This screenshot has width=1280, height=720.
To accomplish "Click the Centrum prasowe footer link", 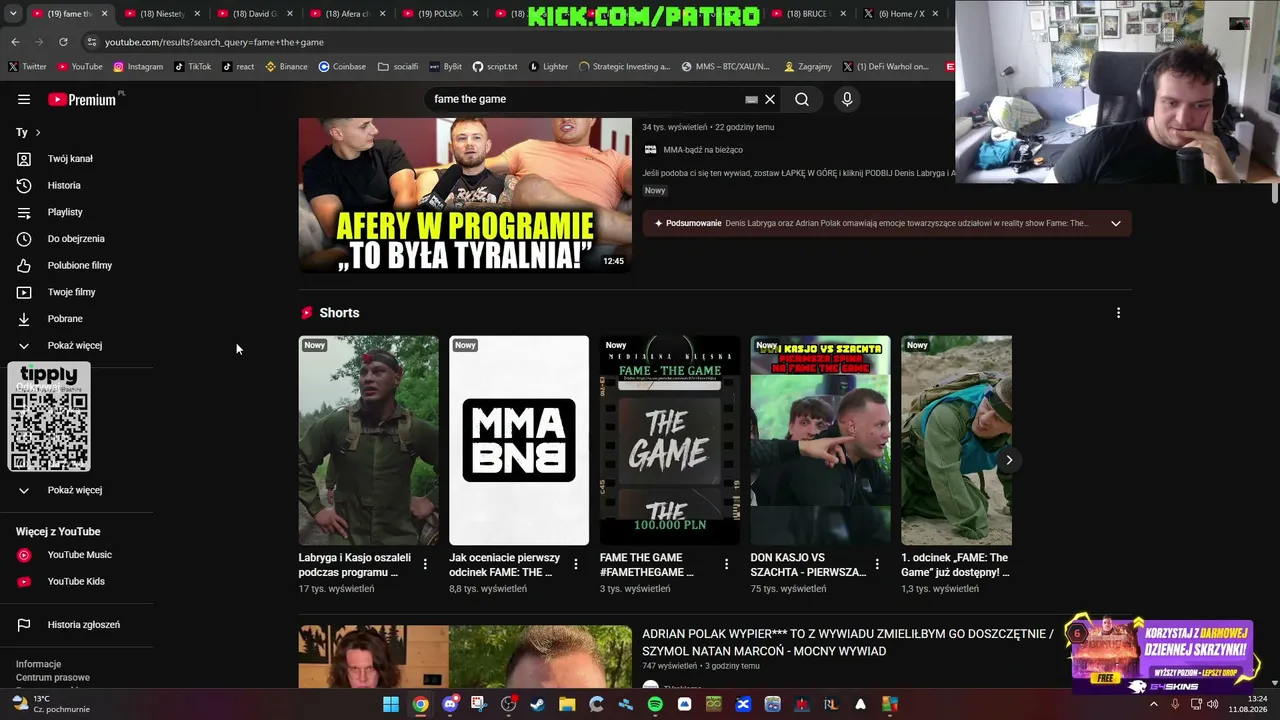I will click(52, 677).
